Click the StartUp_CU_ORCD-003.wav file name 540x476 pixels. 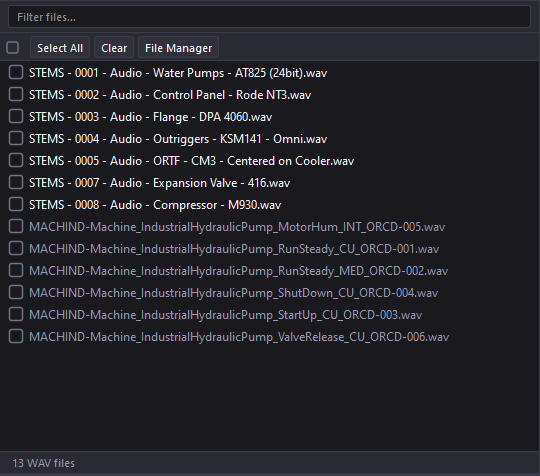226,315
